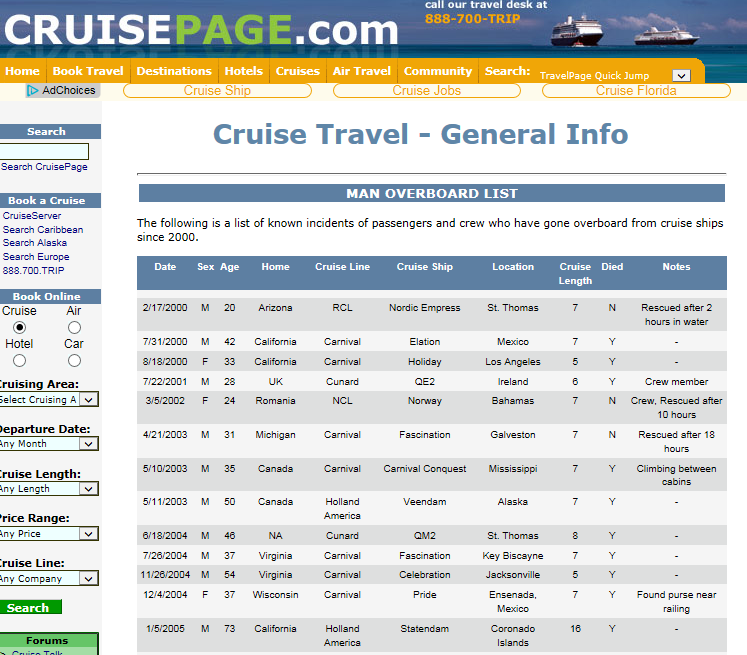Open the Cruises menu
The width and height of the screenshot is (747, 655).
298,71
